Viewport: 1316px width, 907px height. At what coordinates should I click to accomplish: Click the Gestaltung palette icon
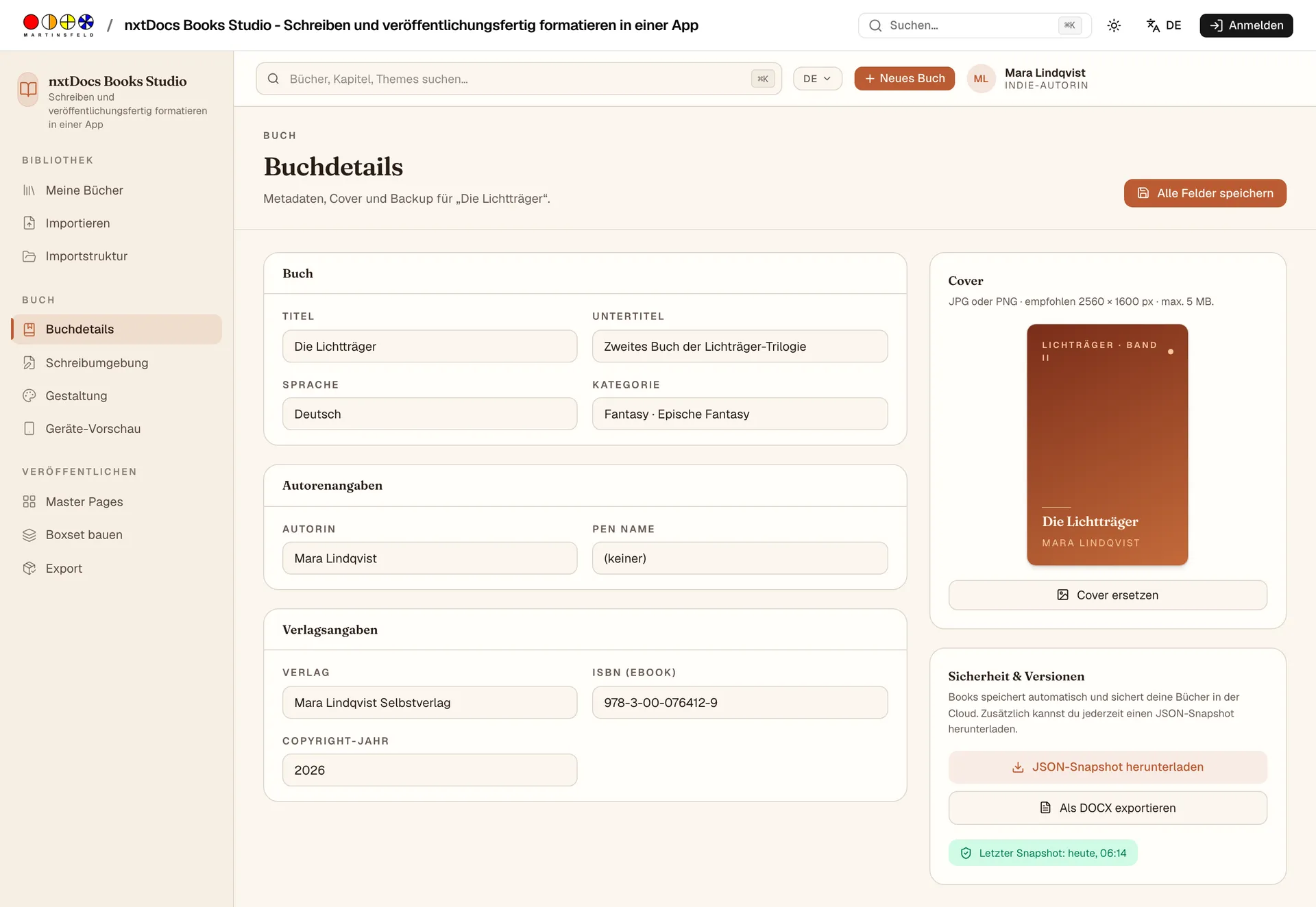pos(29,396)
